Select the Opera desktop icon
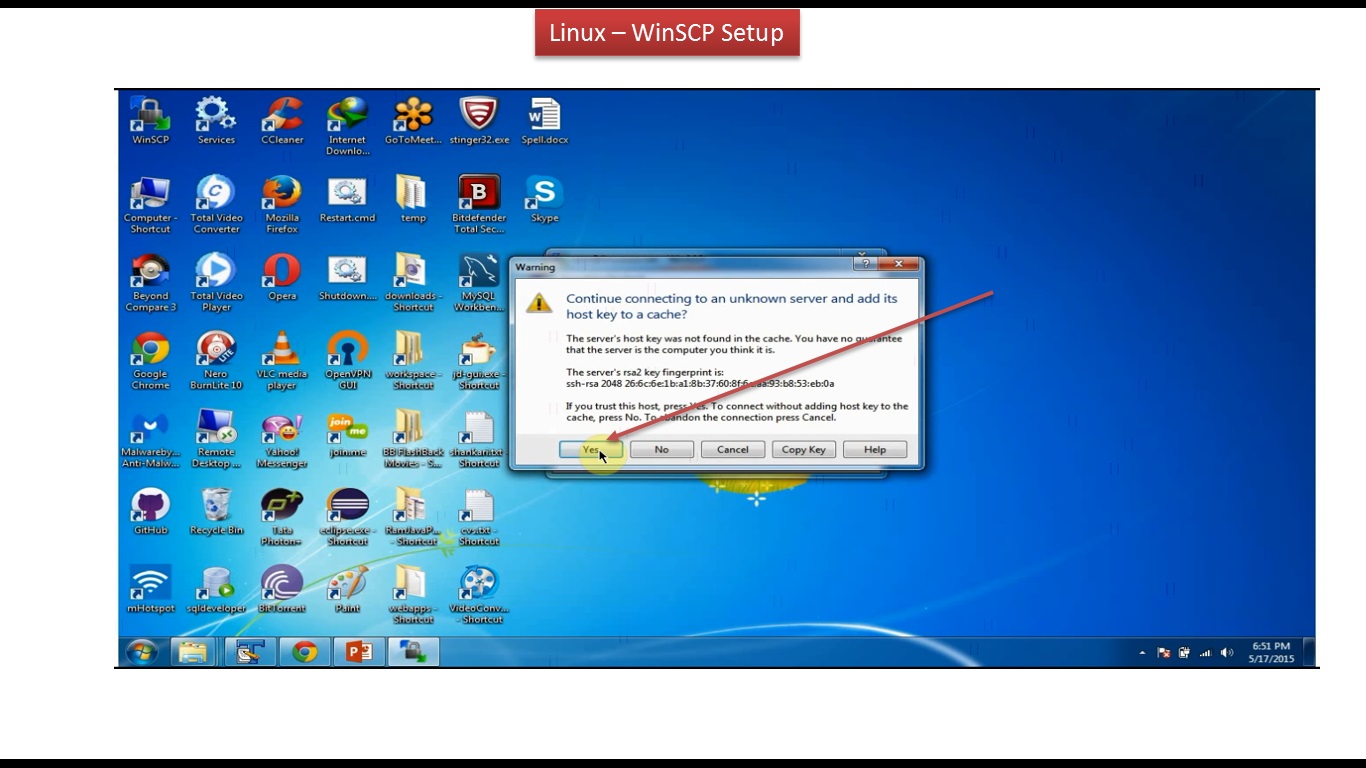Viewport: 1366px width, 768px height. pos(282,278)
